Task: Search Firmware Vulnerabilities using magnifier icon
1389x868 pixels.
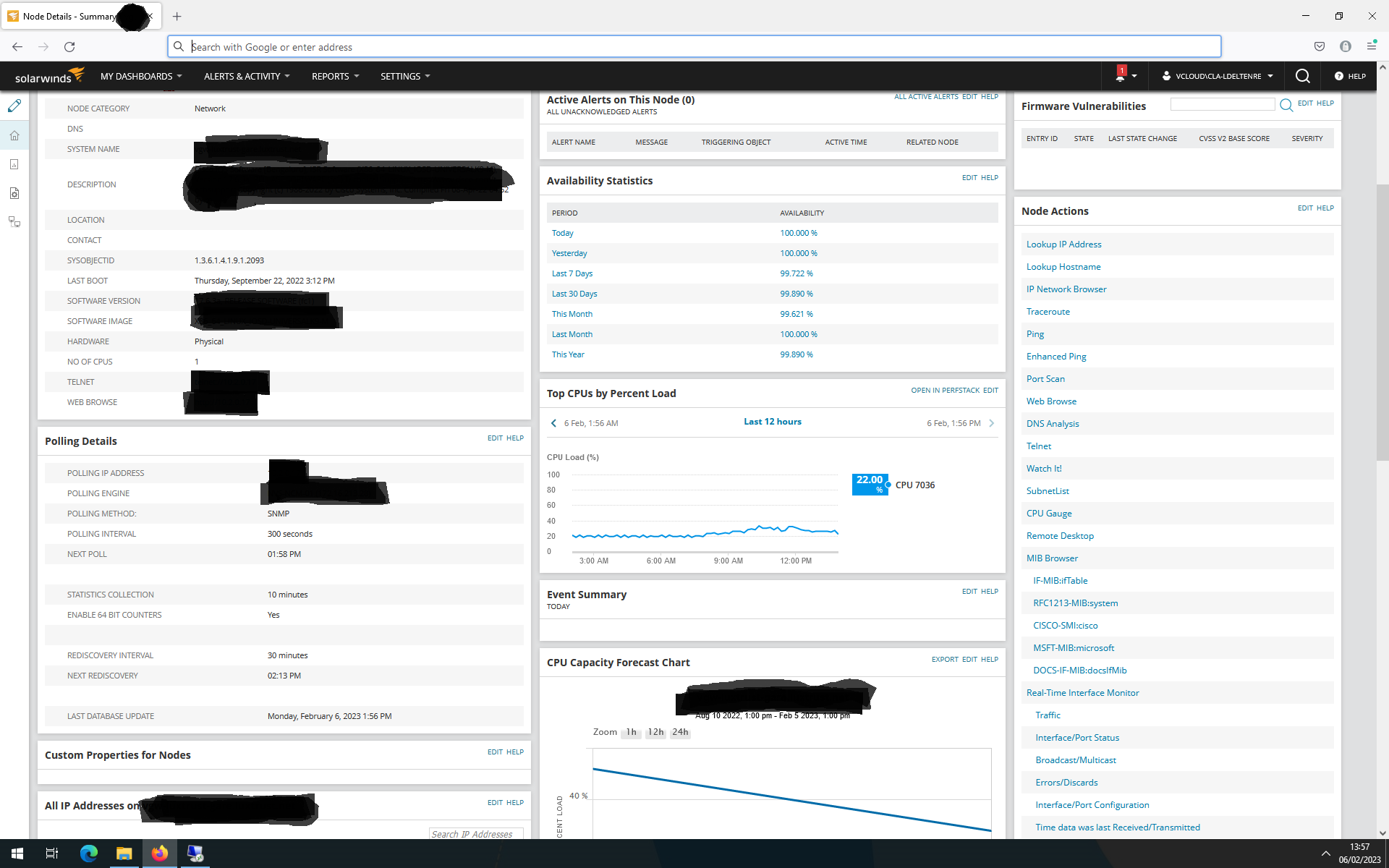Action: point(1286,105)
